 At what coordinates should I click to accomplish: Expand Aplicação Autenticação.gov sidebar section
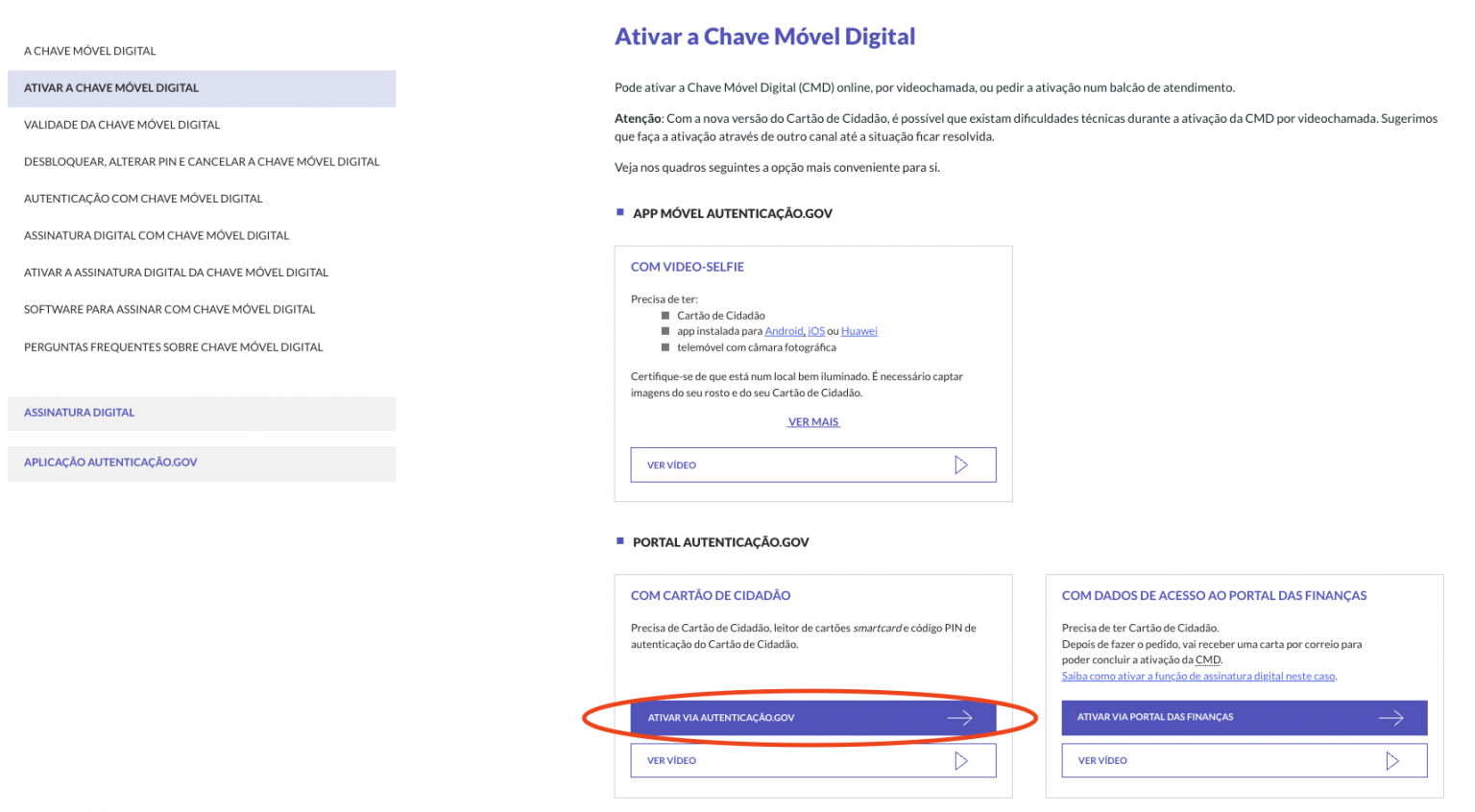pyautogui.click(x=202, y=463)
